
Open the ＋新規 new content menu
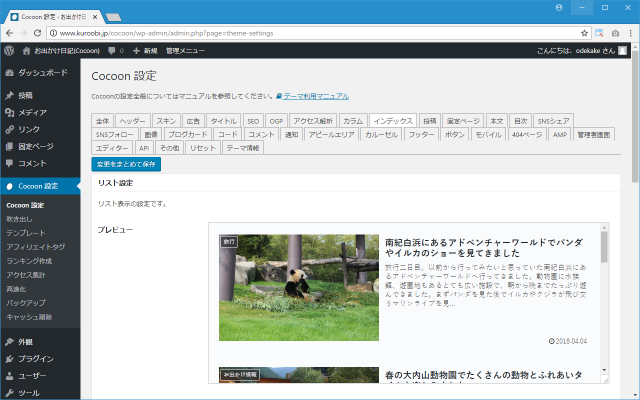pos(145,50)
